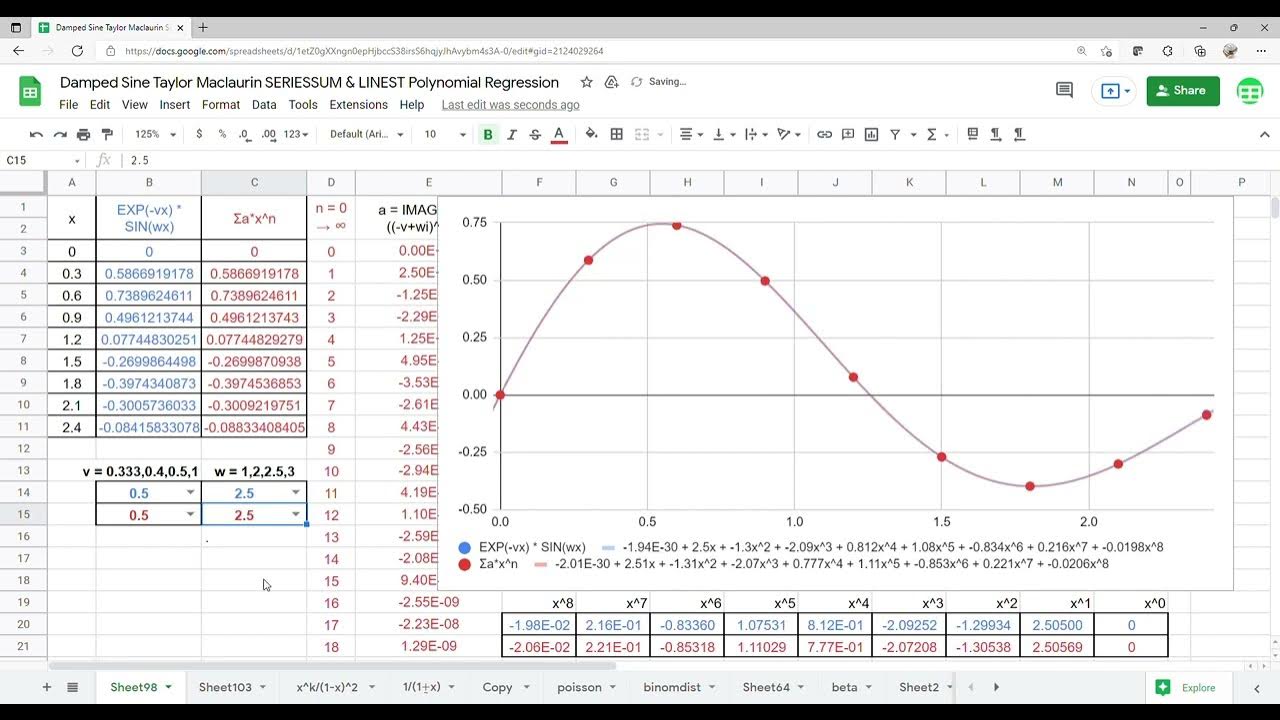Select cell B4 value 0.5866919178
1280x720 pixels.
(149, 274)
